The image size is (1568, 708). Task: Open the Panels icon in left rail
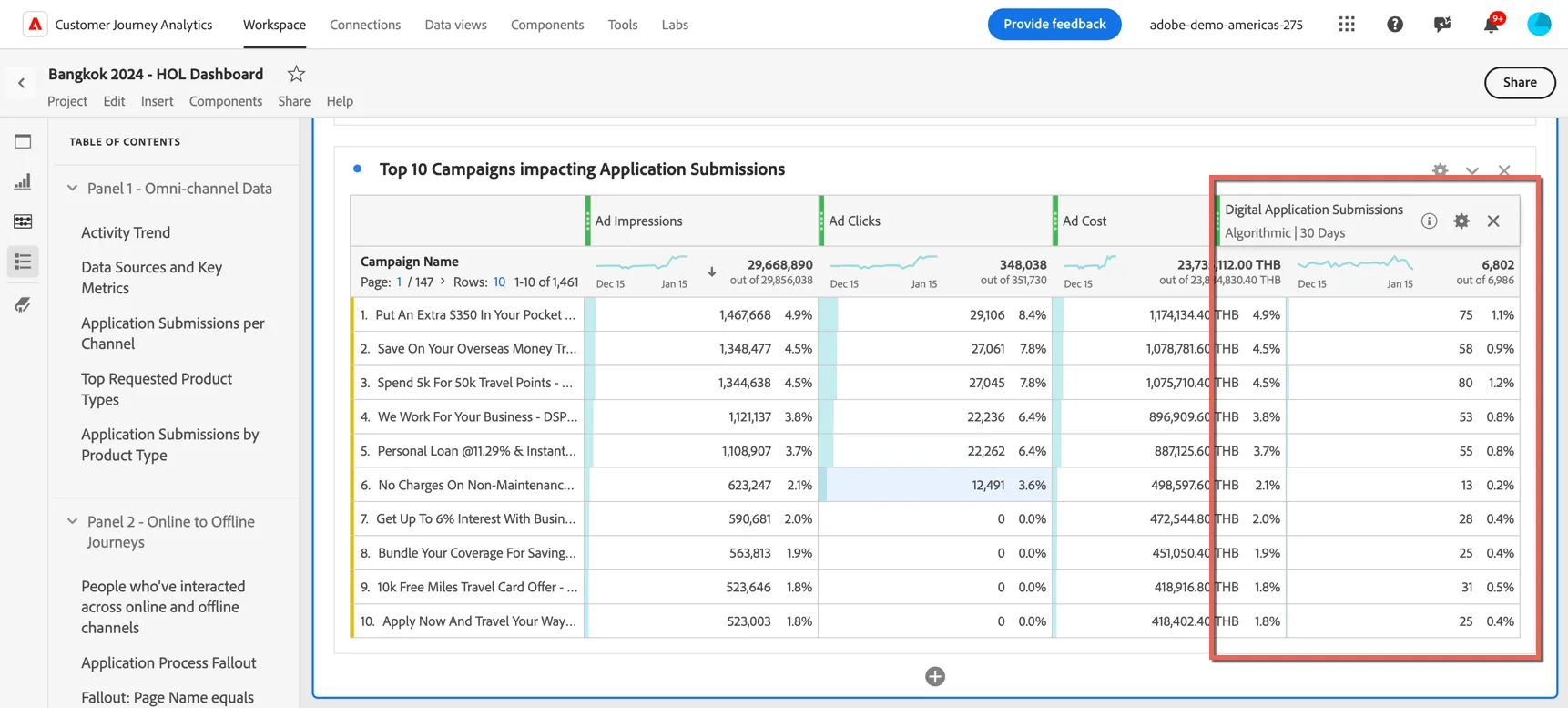23,141
